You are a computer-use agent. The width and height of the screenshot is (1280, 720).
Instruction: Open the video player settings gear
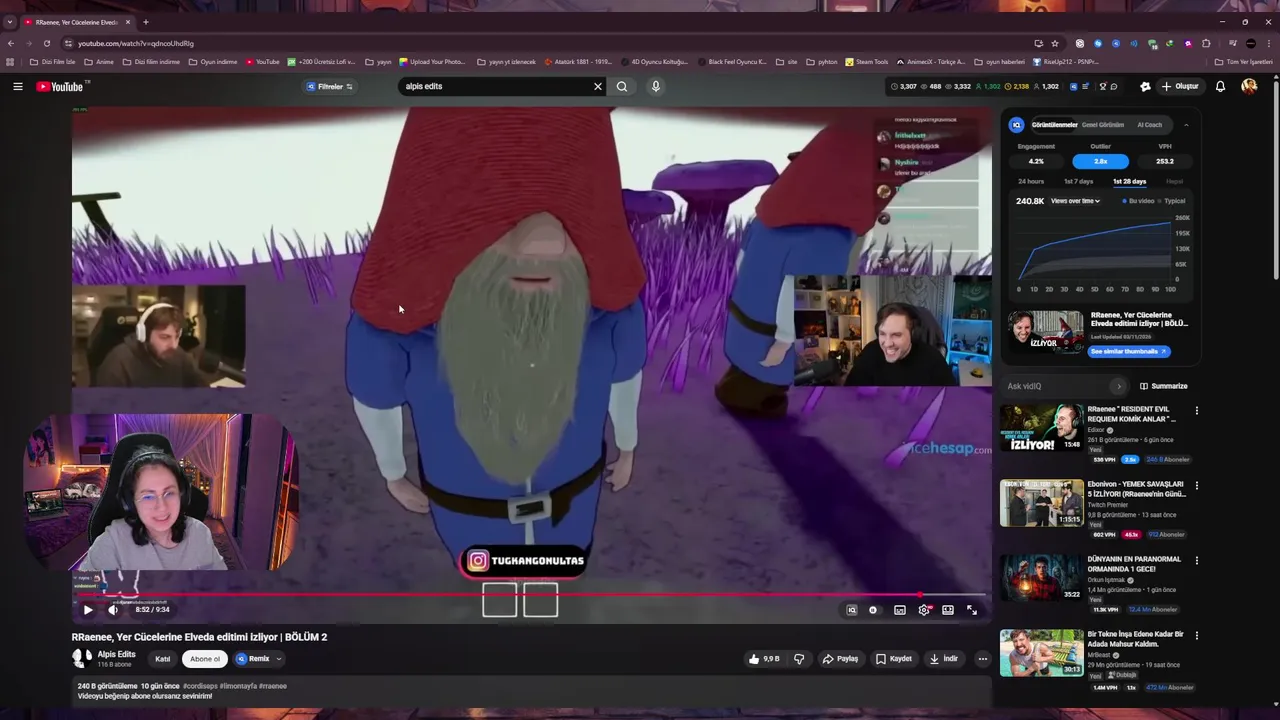coord(924,610)
